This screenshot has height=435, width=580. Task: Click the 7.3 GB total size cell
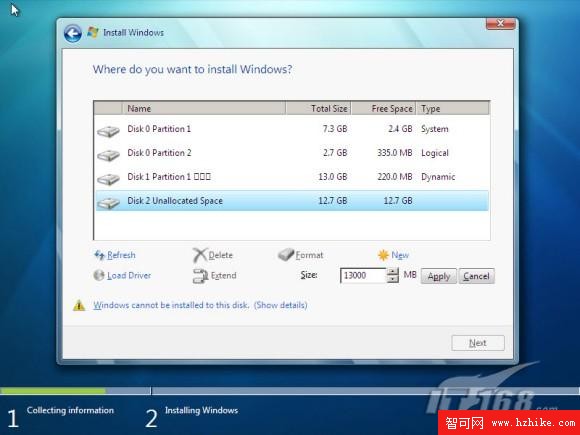335,129
